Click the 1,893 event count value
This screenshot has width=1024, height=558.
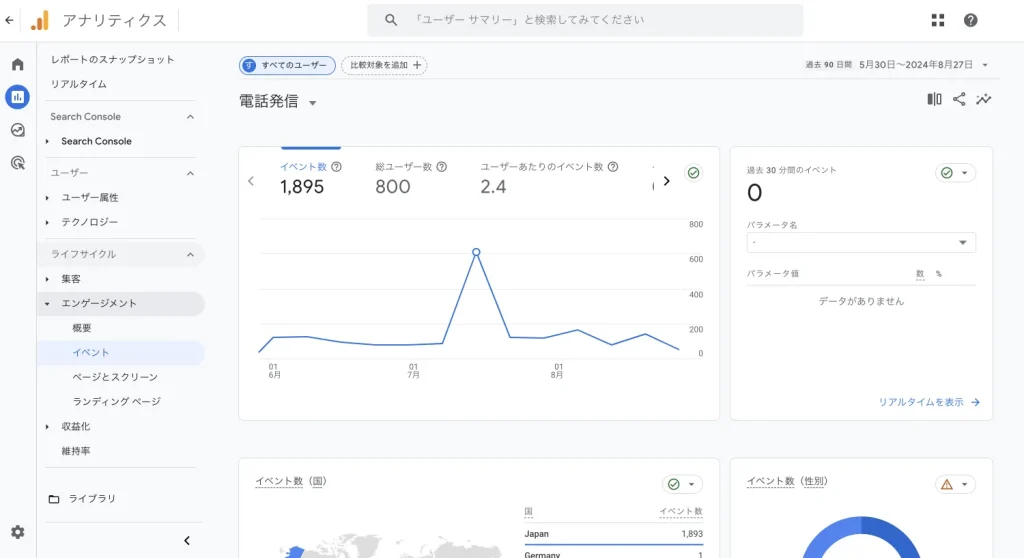[x=692, y=534]
